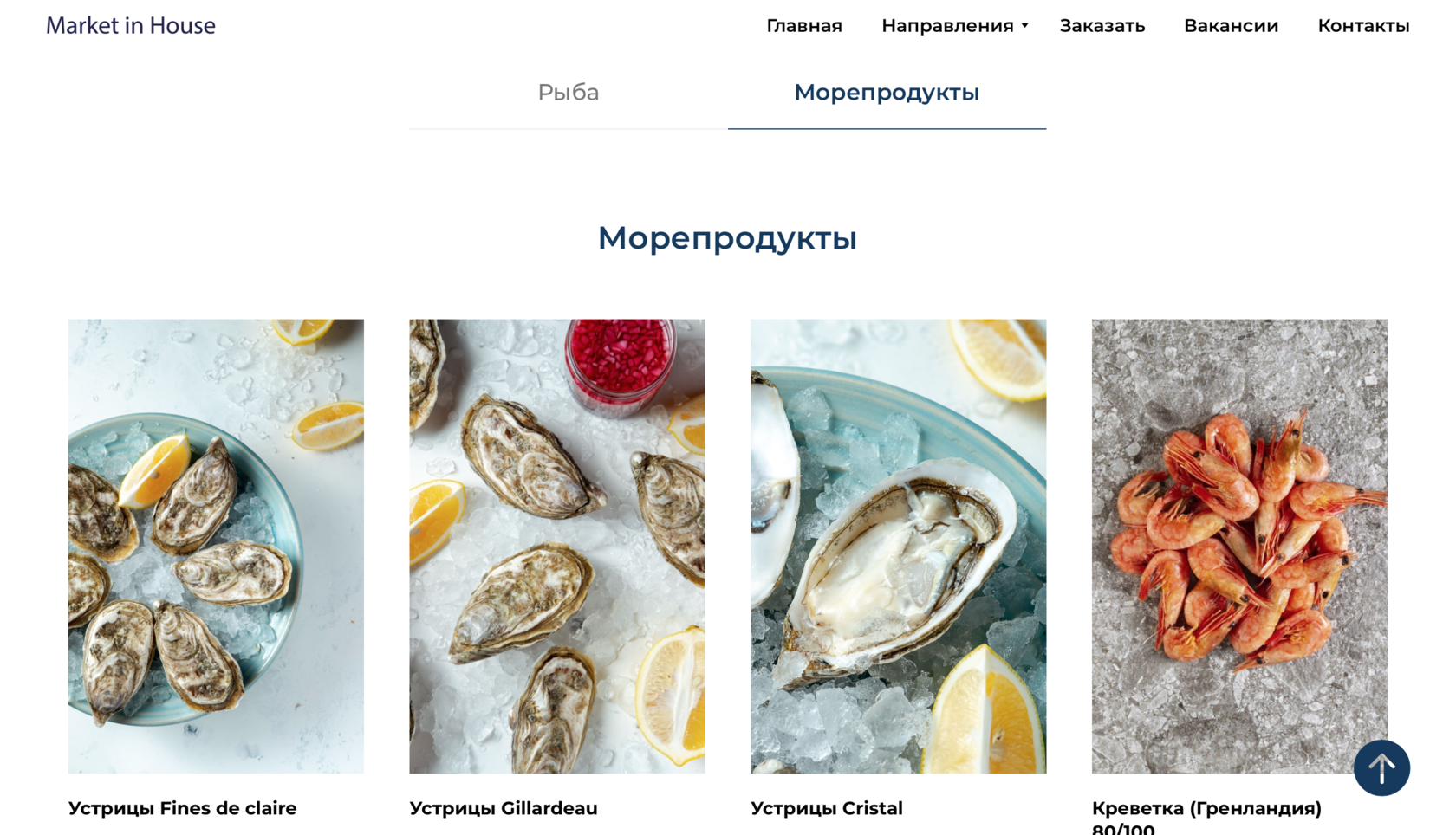Click the scroll-to-top arrow button
1456x835 pixels.
pos(1381,767)
